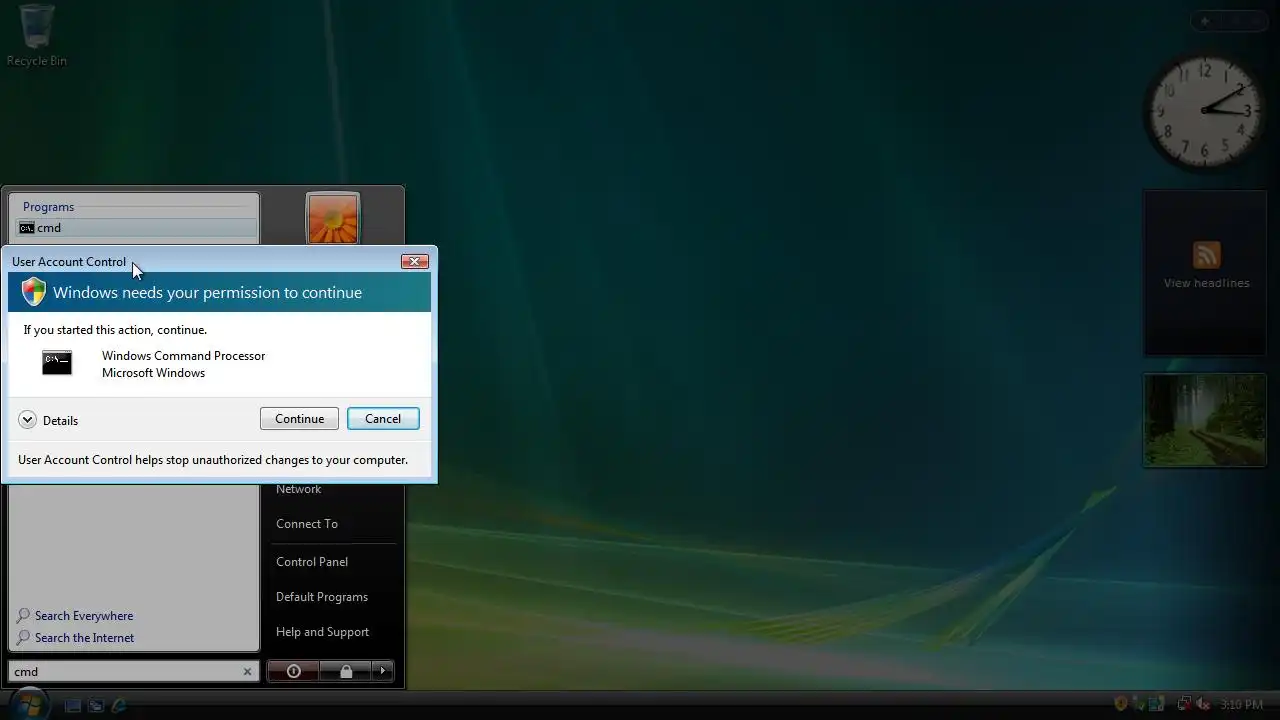This screenshot has width=1280, height=720.
Task: Click the Windows Command Processor icon
Action: 57,363
